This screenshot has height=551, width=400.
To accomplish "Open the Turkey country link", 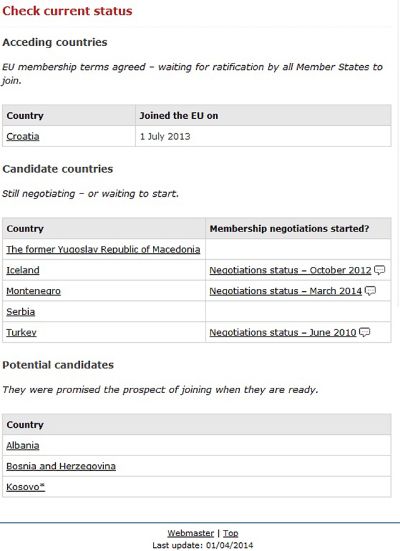I will [x=21, y=332].
